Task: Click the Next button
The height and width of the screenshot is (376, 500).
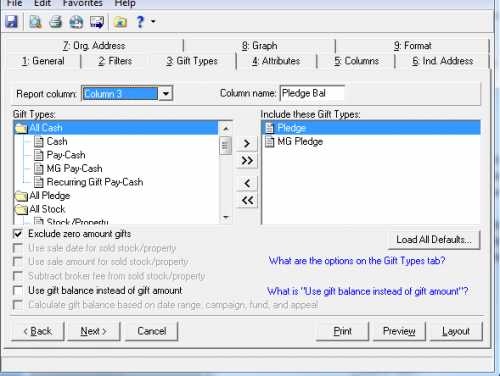Action: 94,331
